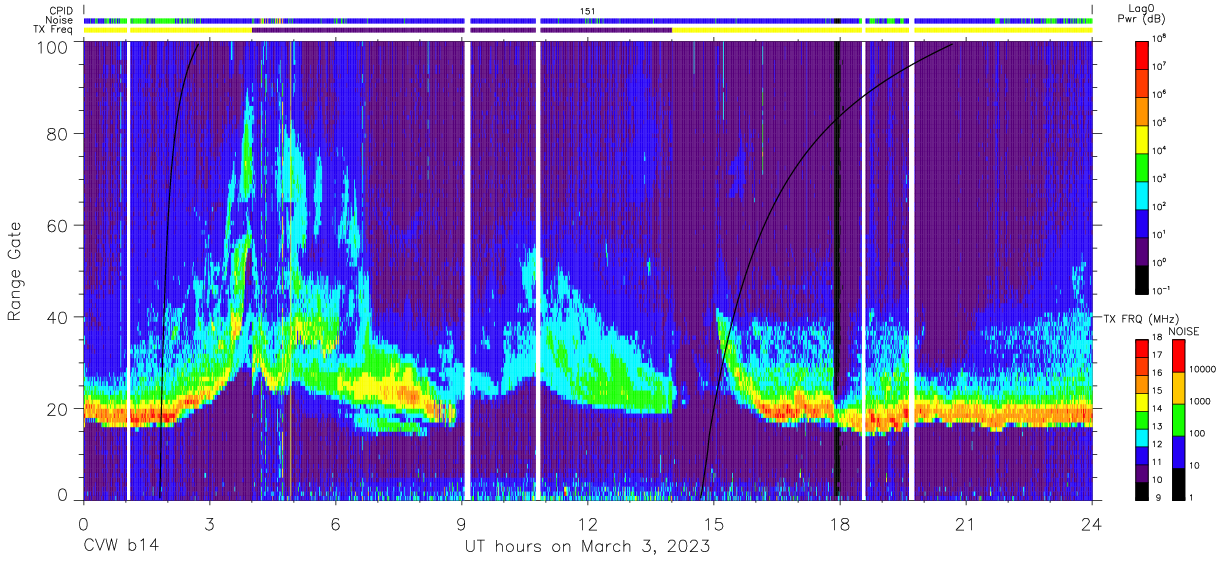Image resolution: width=1228 pixels, height=567 pixels.
Task: Click the TX FRQ colorbar label 9
Action: 1158,498
